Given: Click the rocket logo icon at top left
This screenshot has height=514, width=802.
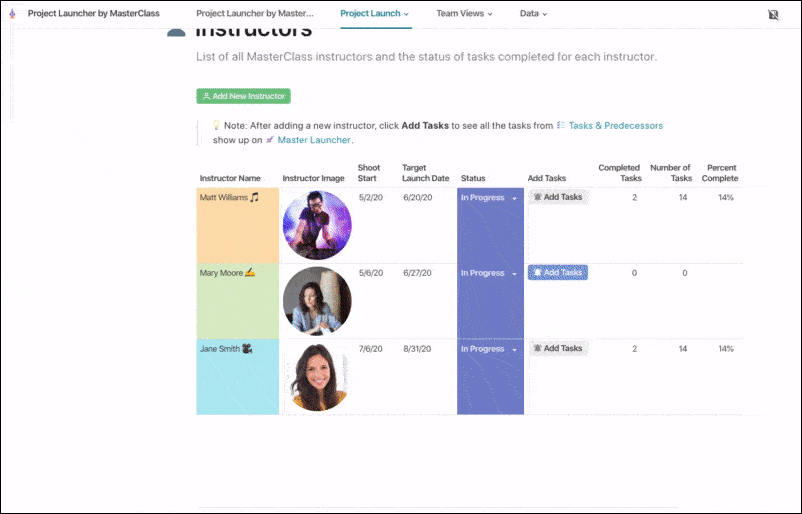Looking at the screenshot, I should click(12, 13).
